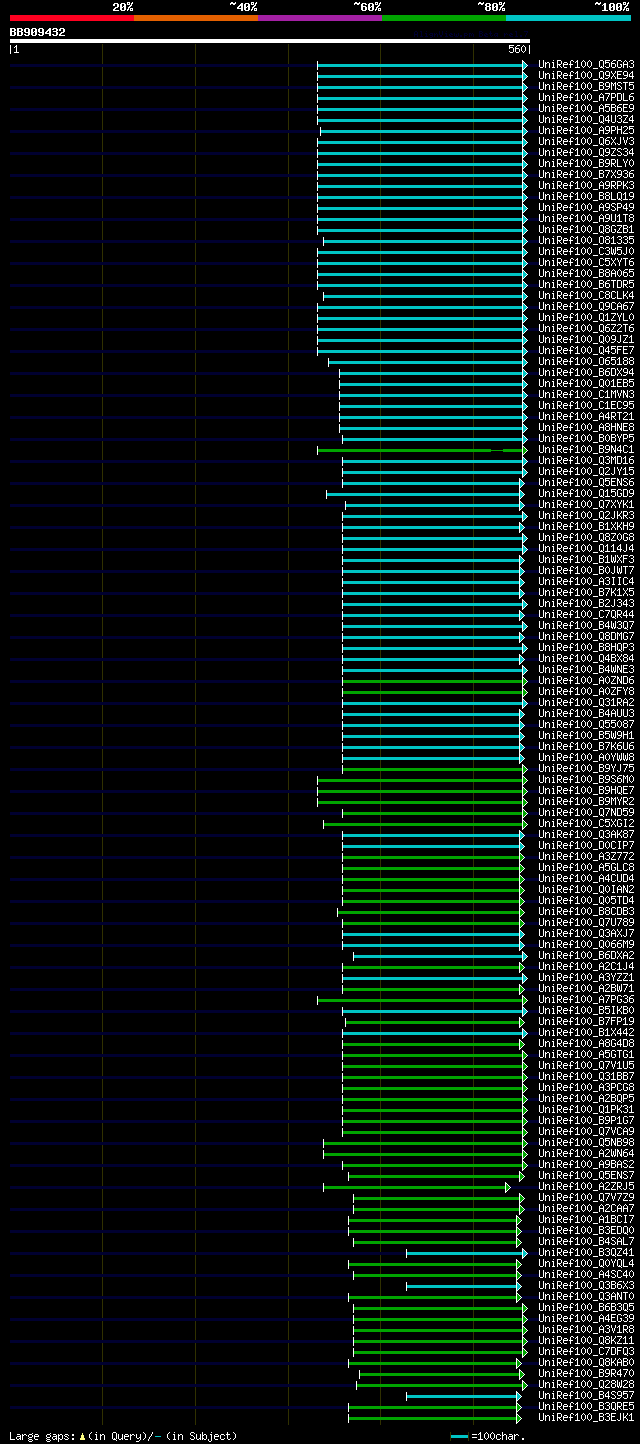Click the purple ~60% identity legend segment
The height and width of the screenshot is (1444, 640).
tap(320, 17)
